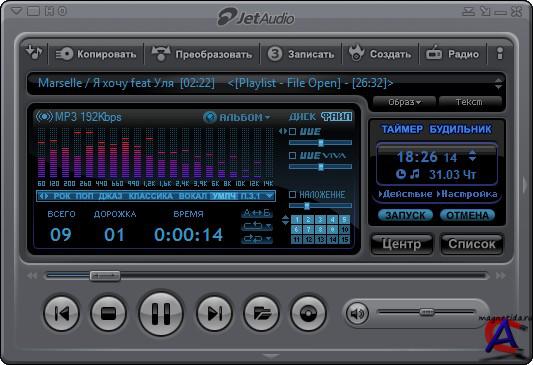Click the disc eject/play CD button
This screenshot has height=365, width=533.
click(308, 313)
